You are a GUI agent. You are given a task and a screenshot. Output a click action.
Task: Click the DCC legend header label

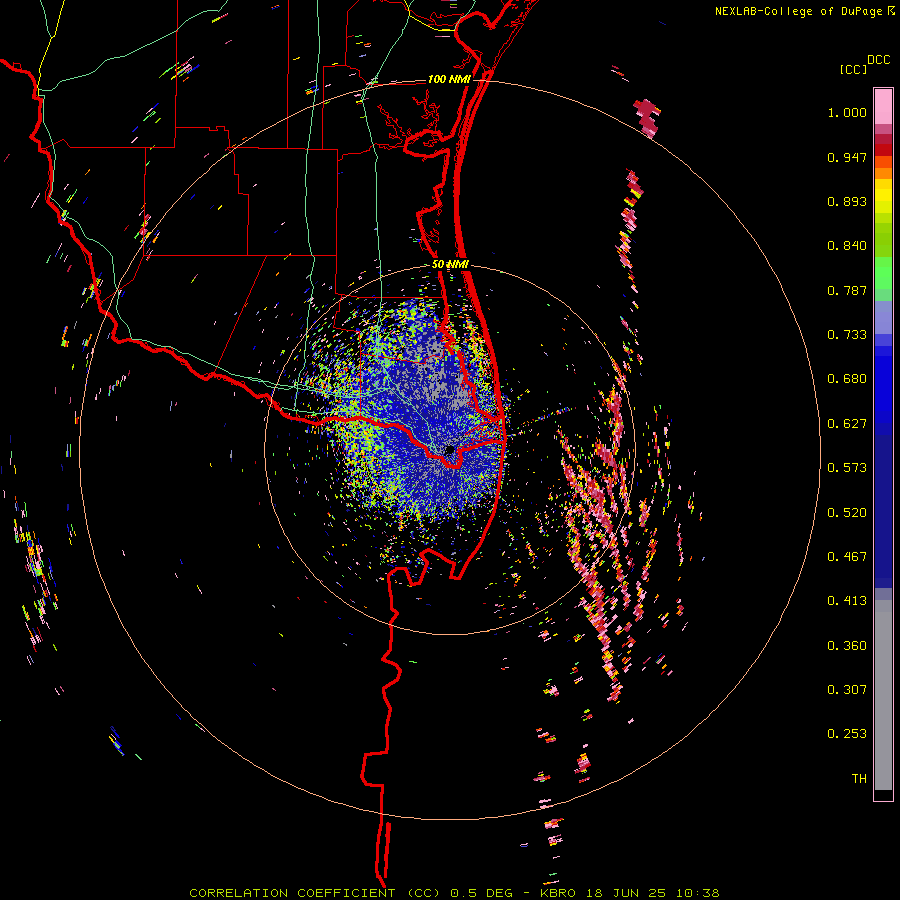pos(878,60)
